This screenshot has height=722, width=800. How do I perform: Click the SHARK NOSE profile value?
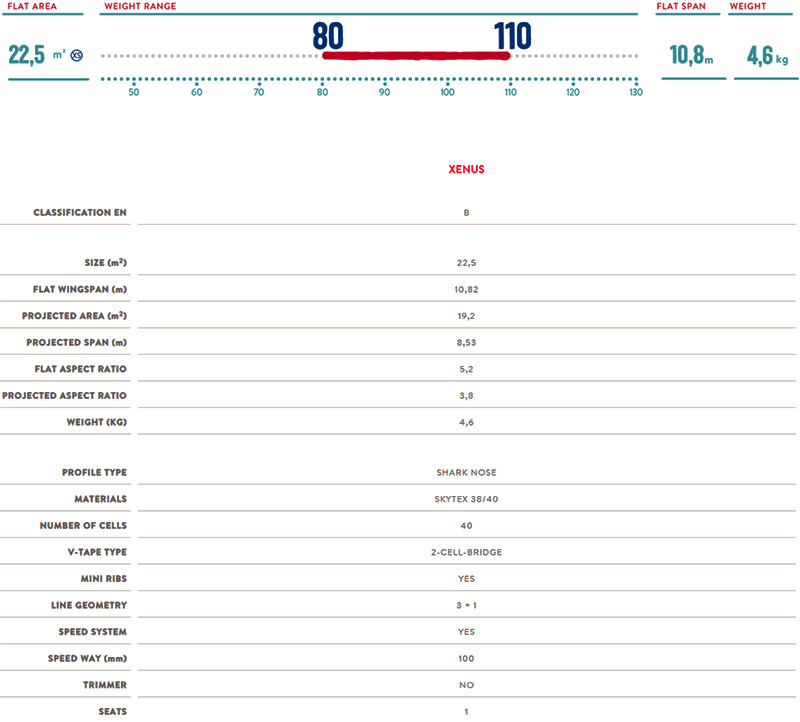[x=466, y=472]
